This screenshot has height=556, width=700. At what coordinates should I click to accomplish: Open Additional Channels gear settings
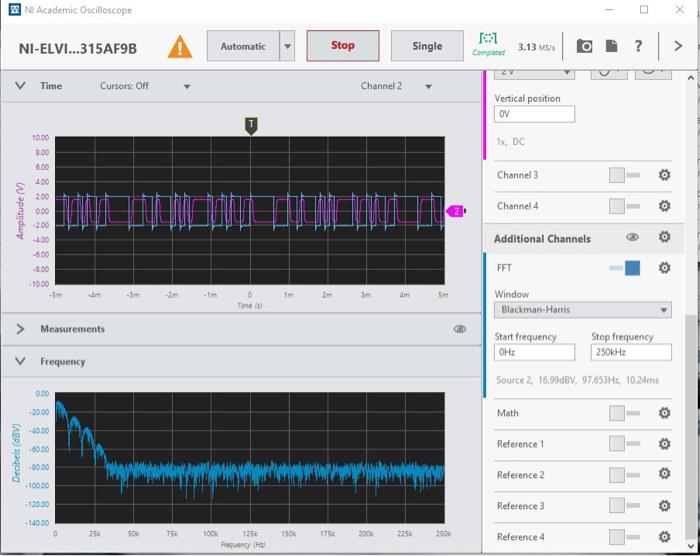(664, 237)
